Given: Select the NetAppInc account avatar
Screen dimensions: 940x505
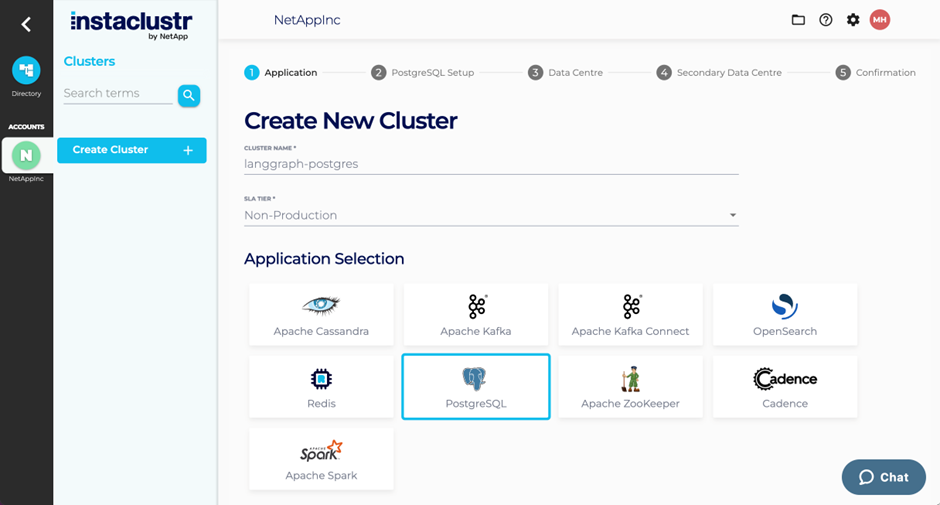Looking at the screenshot, I should (x=26, y=155).
